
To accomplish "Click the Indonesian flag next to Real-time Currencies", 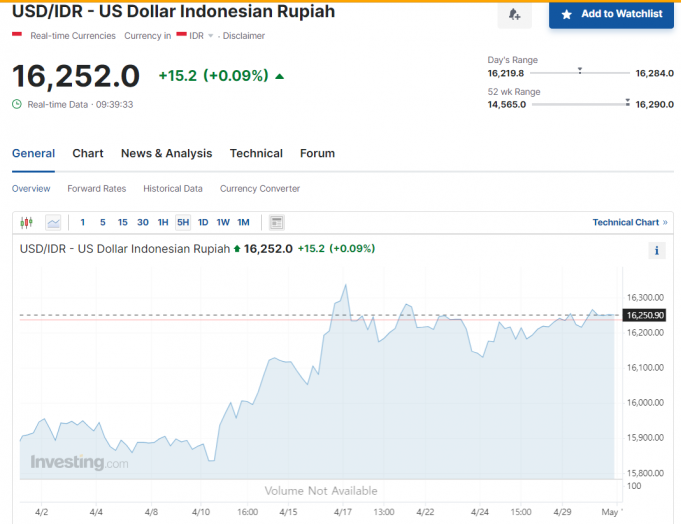I will click(x=17, y=35).
